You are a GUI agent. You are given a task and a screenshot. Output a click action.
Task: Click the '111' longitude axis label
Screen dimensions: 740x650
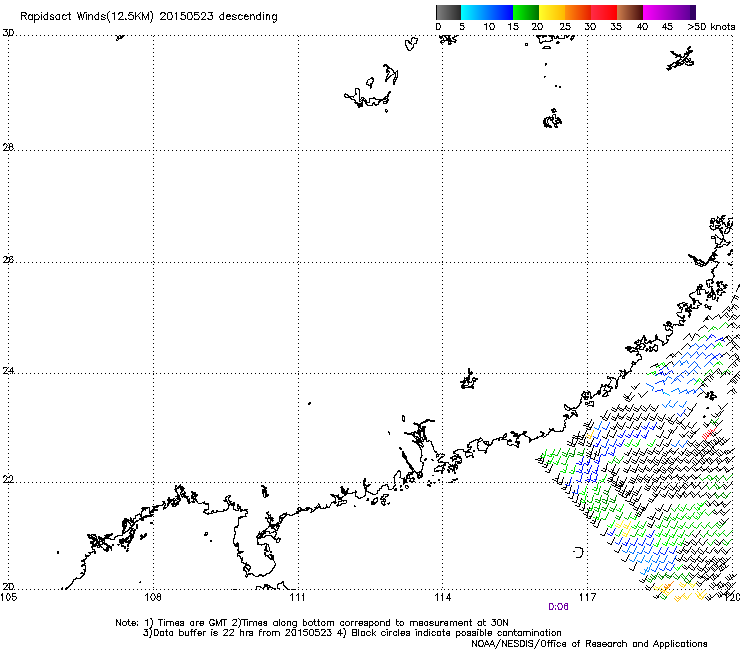(x=297, y=598)
